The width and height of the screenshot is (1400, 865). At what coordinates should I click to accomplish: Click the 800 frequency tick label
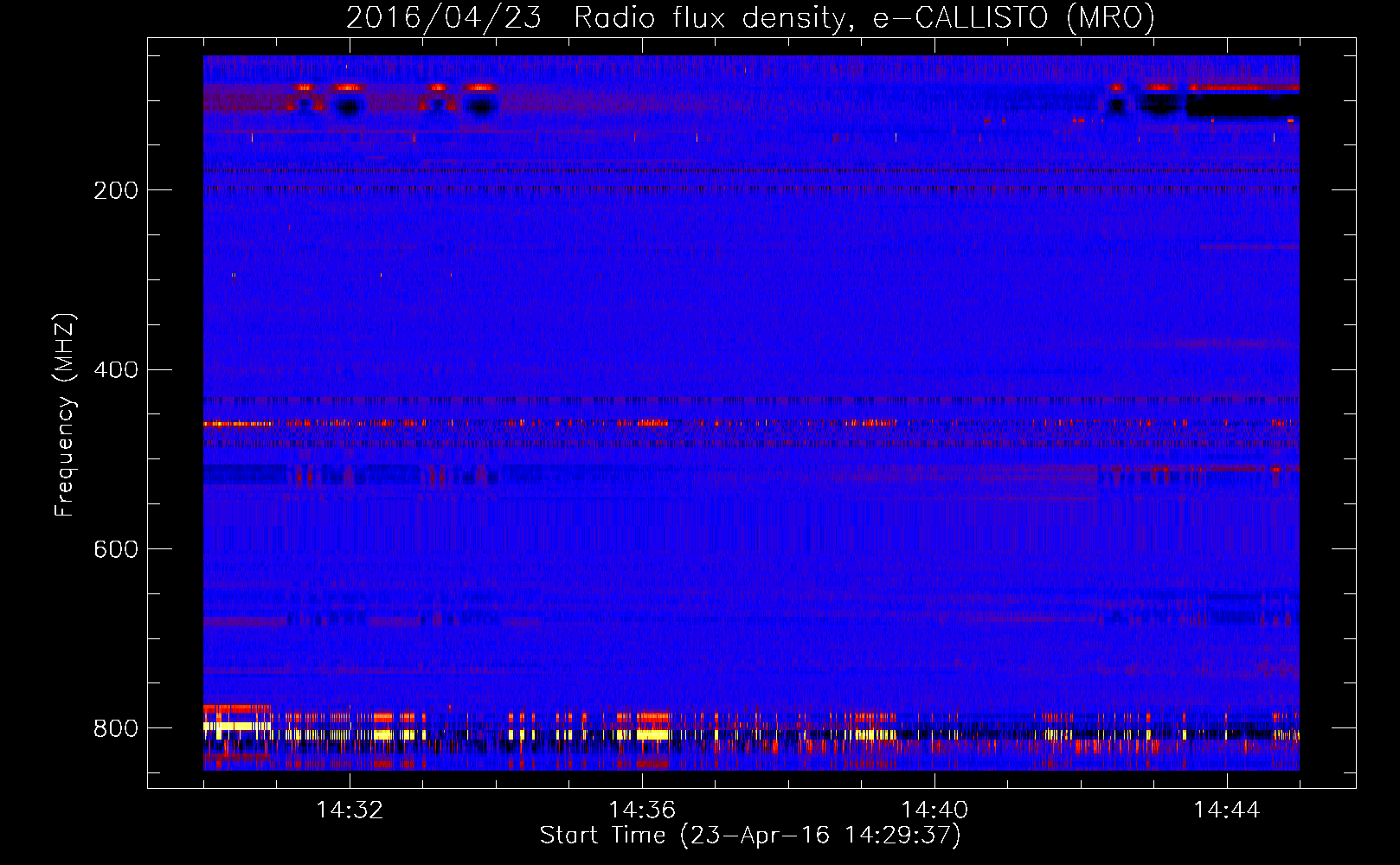(116, 728)
